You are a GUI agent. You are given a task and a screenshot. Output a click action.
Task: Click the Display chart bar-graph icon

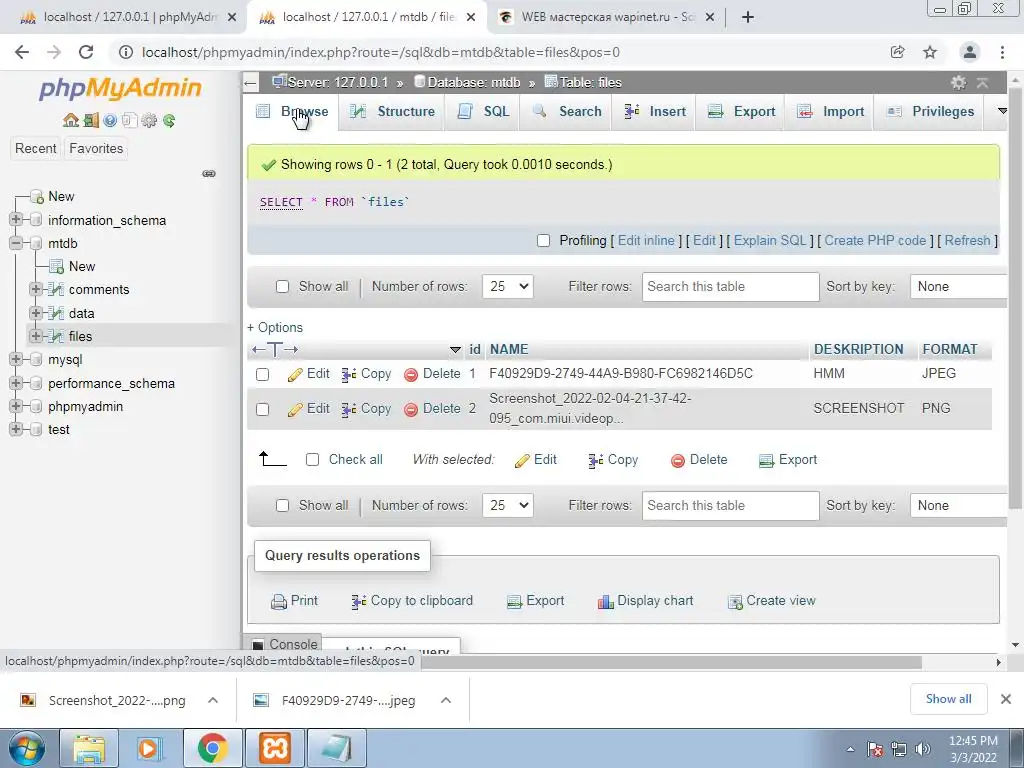click(605, 601)
